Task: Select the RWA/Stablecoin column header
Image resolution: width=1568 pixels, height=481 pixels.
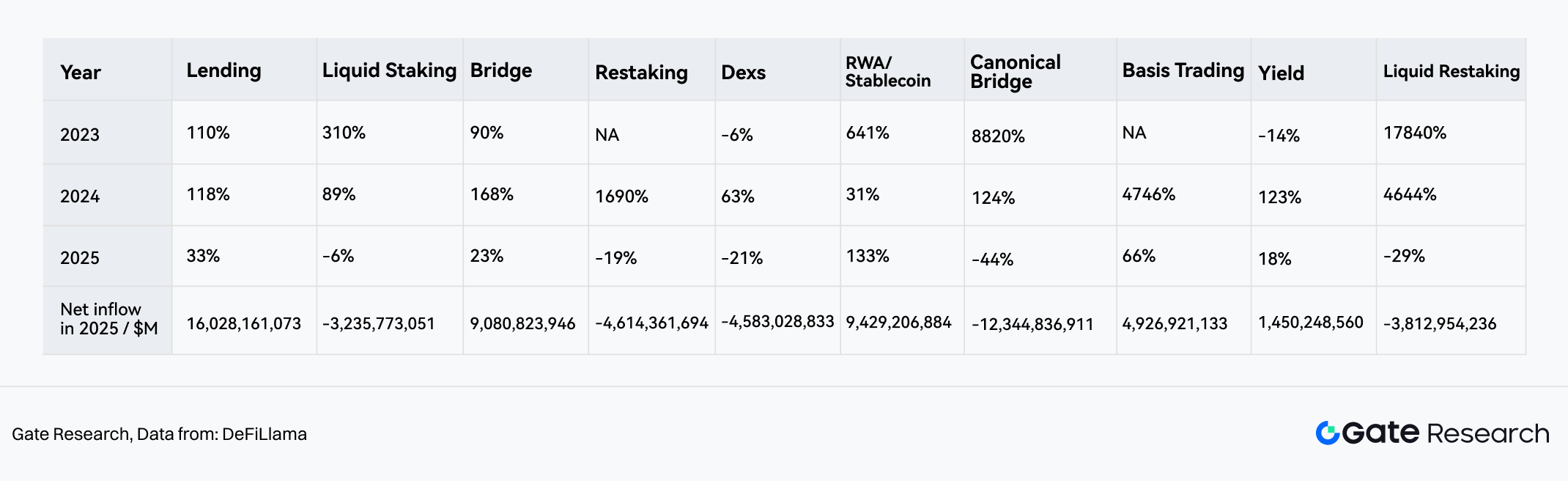Action: tap(888, 72)
